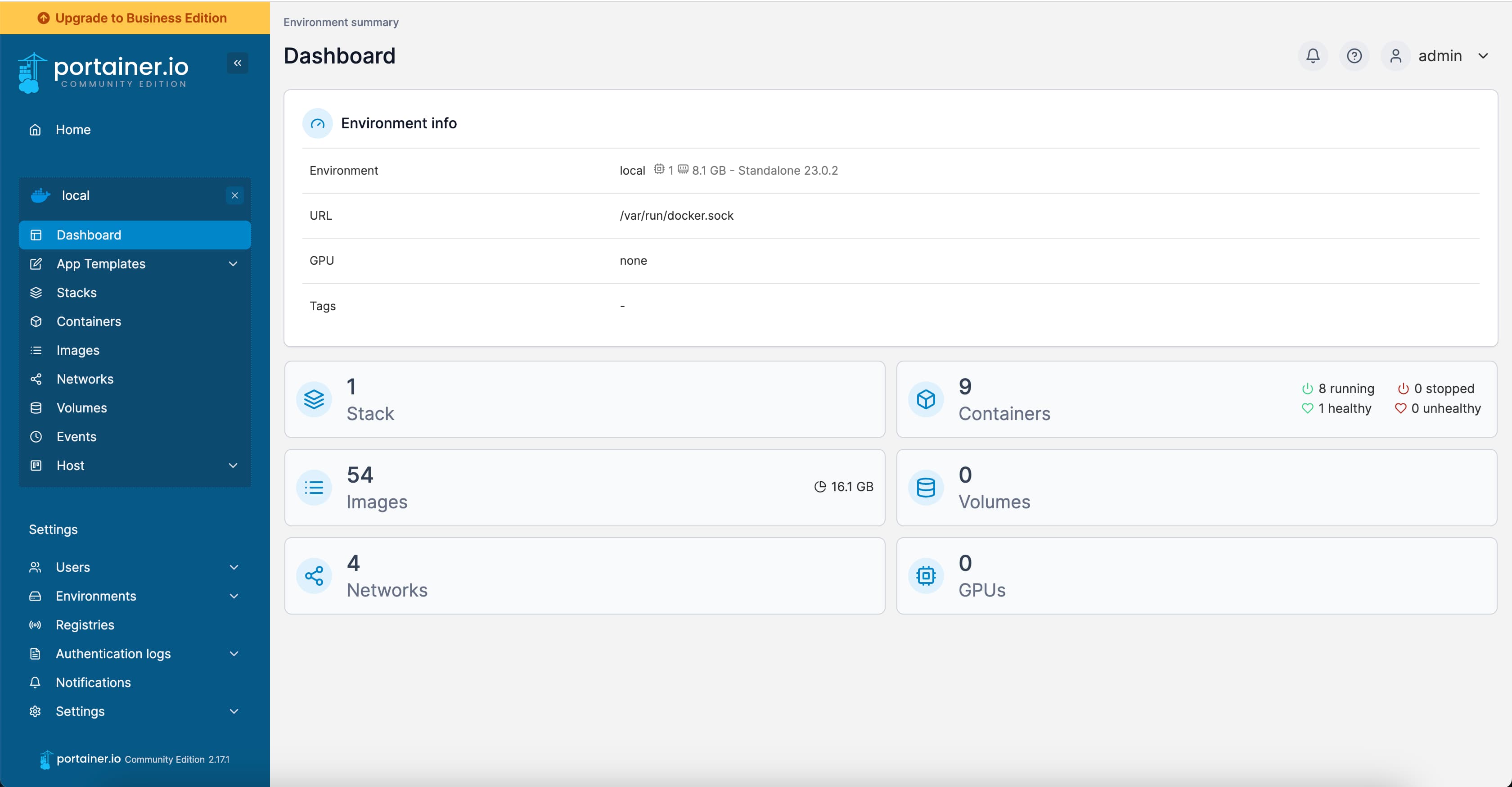Click the Images list icon tile
This screenshot has width=1512, height=787.
[314, 488]
